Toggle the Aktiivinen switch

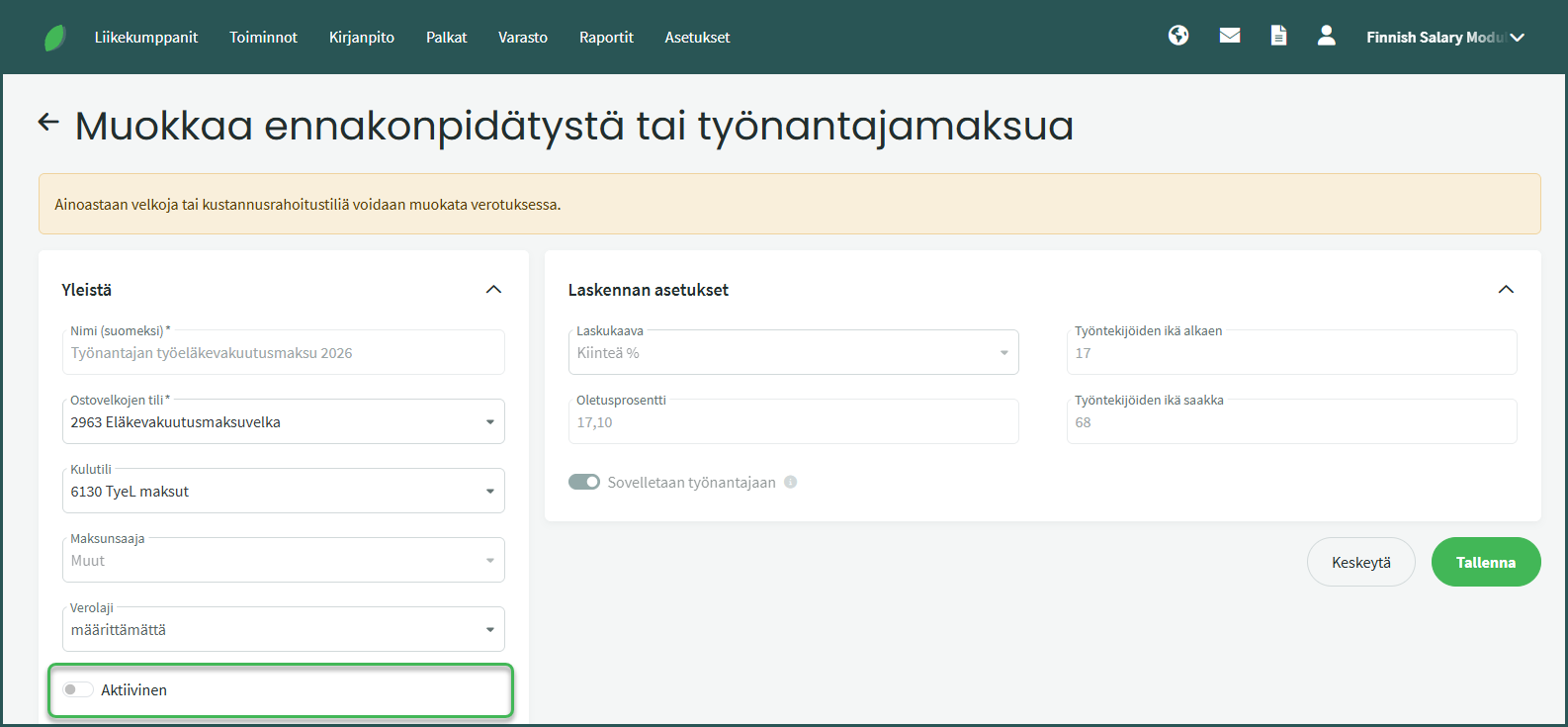click(x=78, y=689)
